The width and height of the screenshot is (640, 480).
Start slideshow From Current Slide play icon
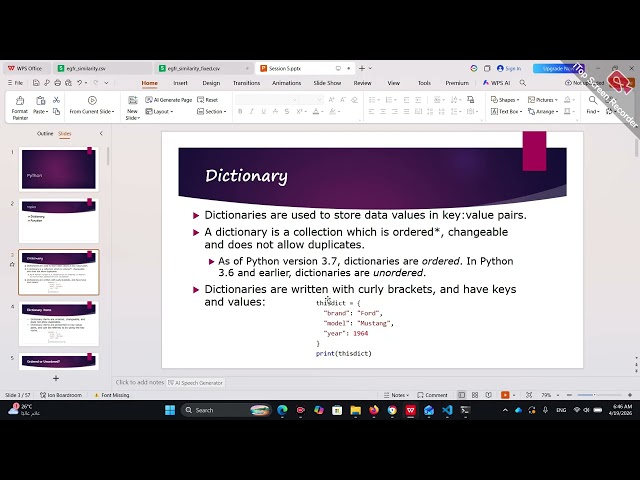(92, 100)
